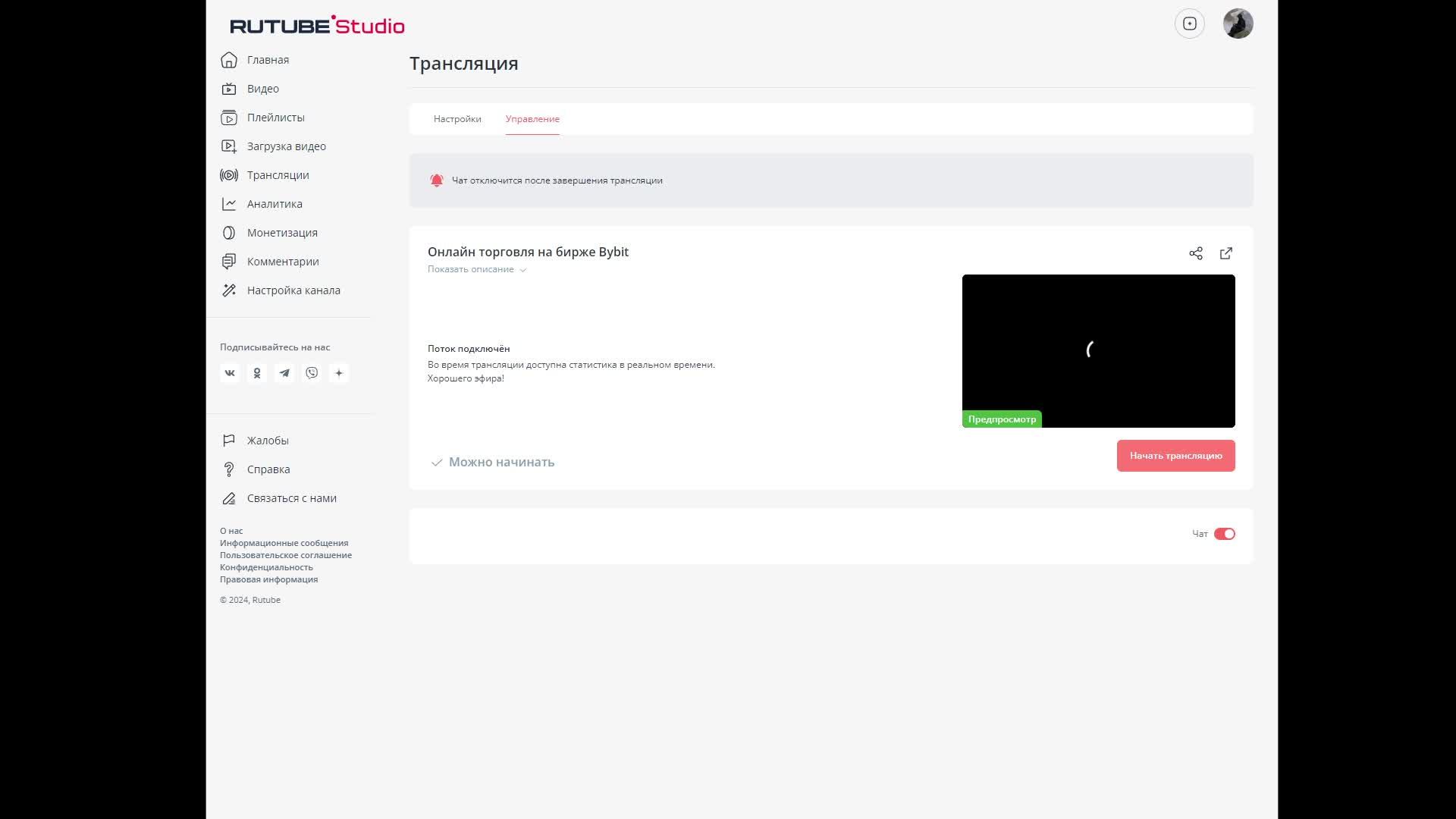The height and width of the screenshot is (819, 1456).
Task: Go to Главная menu item
Action: pos(268,60)
